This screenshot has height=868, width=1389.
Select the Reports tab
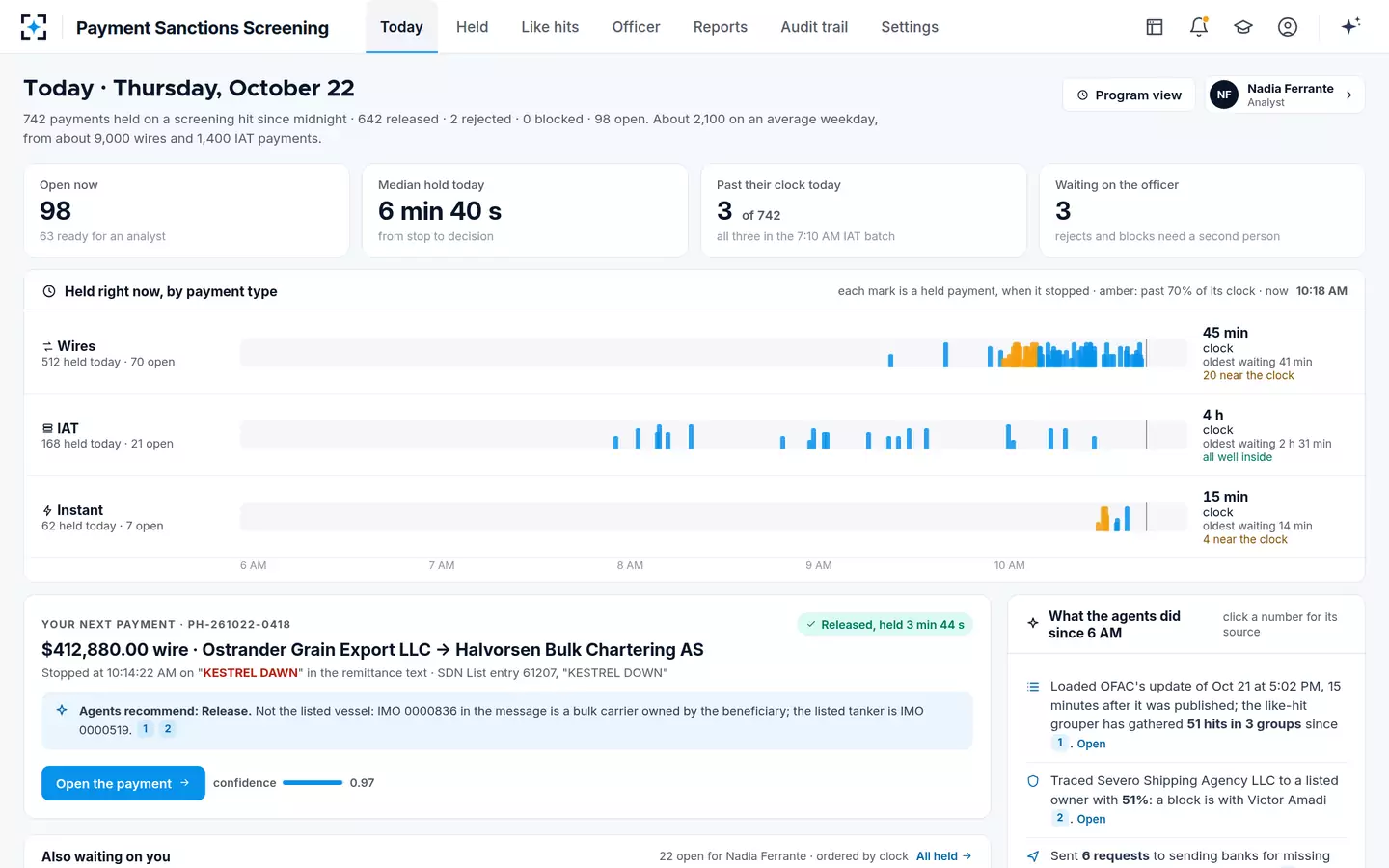[x=721, y=27]
